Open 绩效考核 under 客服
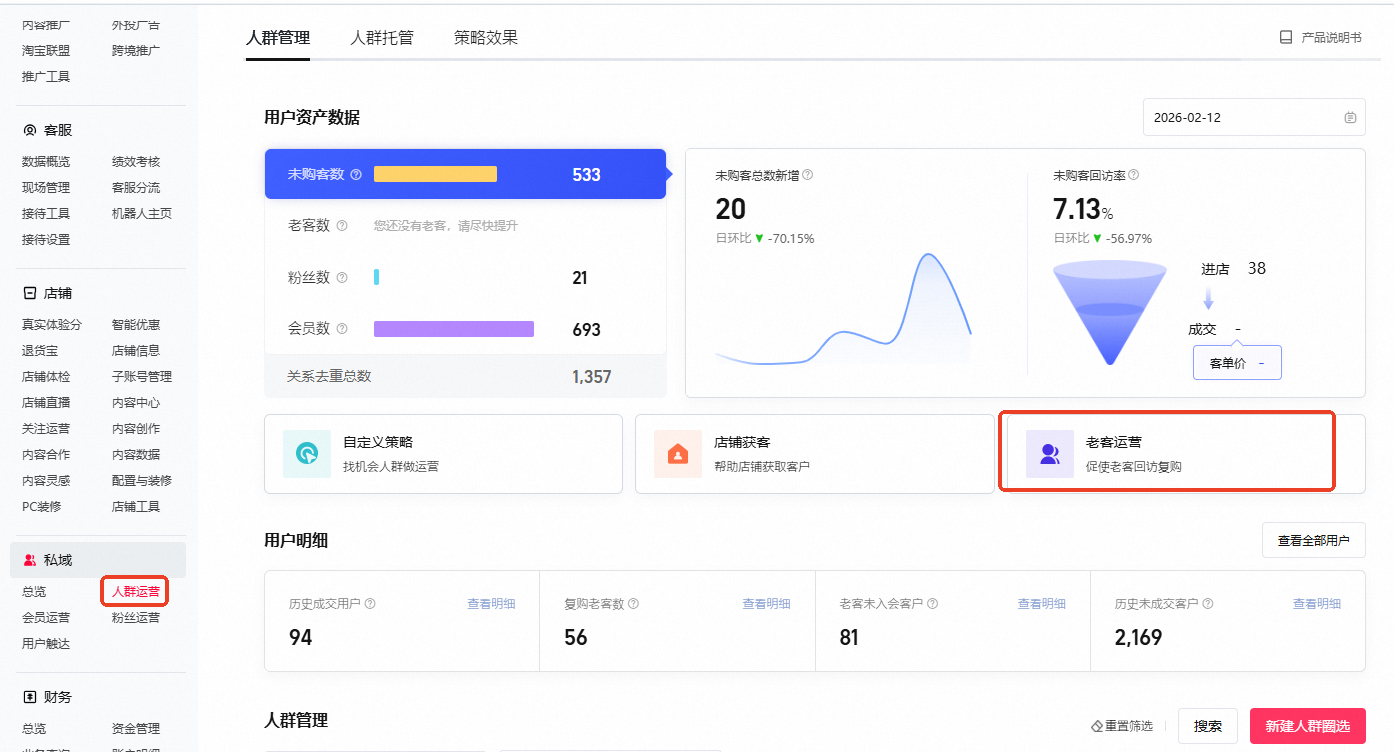Image resolution: width=1394 pixels, height=752 pixels. pyautogui.click(x=136, y=162)
